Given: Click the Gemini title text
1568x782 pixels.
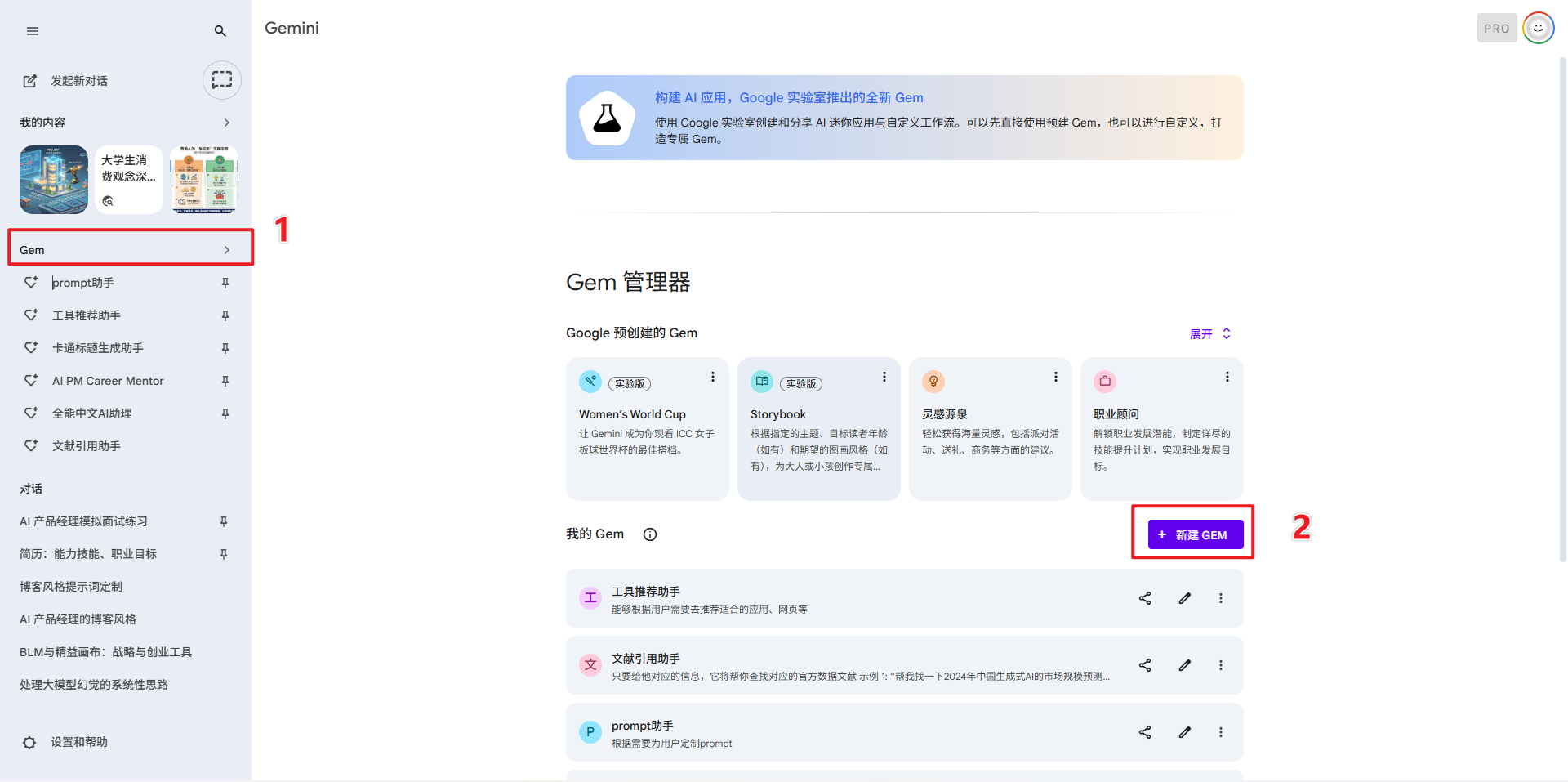Looking at the screenshot, I should [x=292, y=28].
